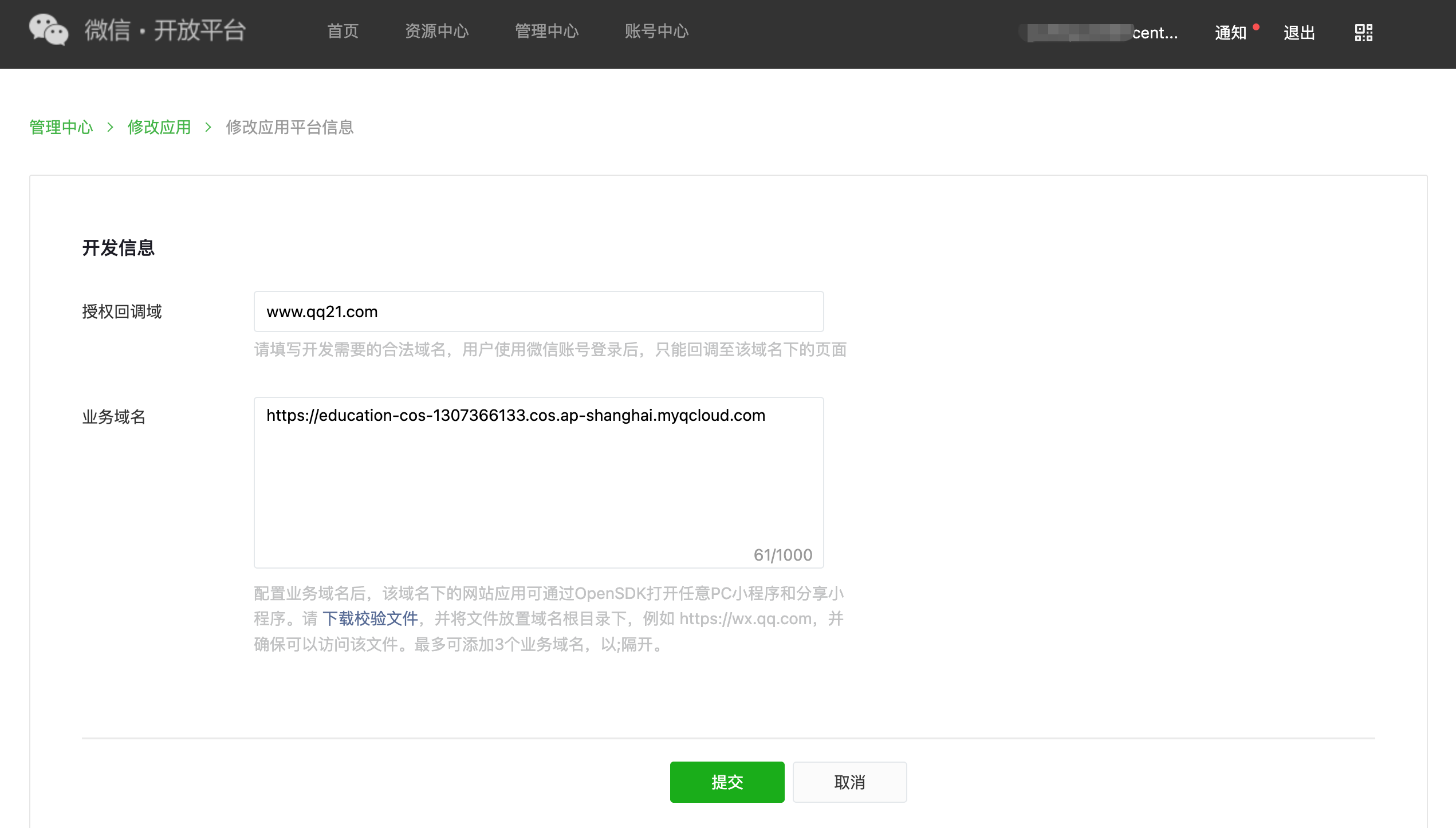
Task: Focus the 授权回调域 input field
Action: tap(538, 312)
